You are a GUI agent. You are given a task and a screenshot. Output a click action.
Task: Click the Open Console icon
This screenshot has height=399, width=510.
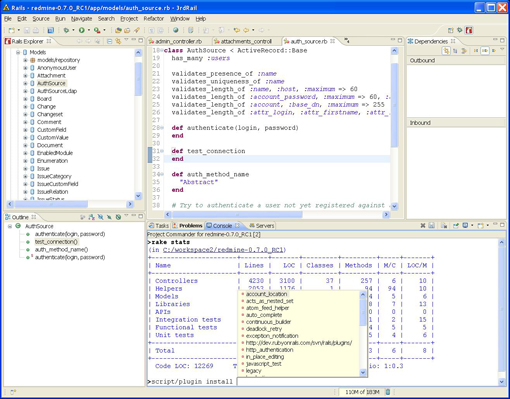481,226
